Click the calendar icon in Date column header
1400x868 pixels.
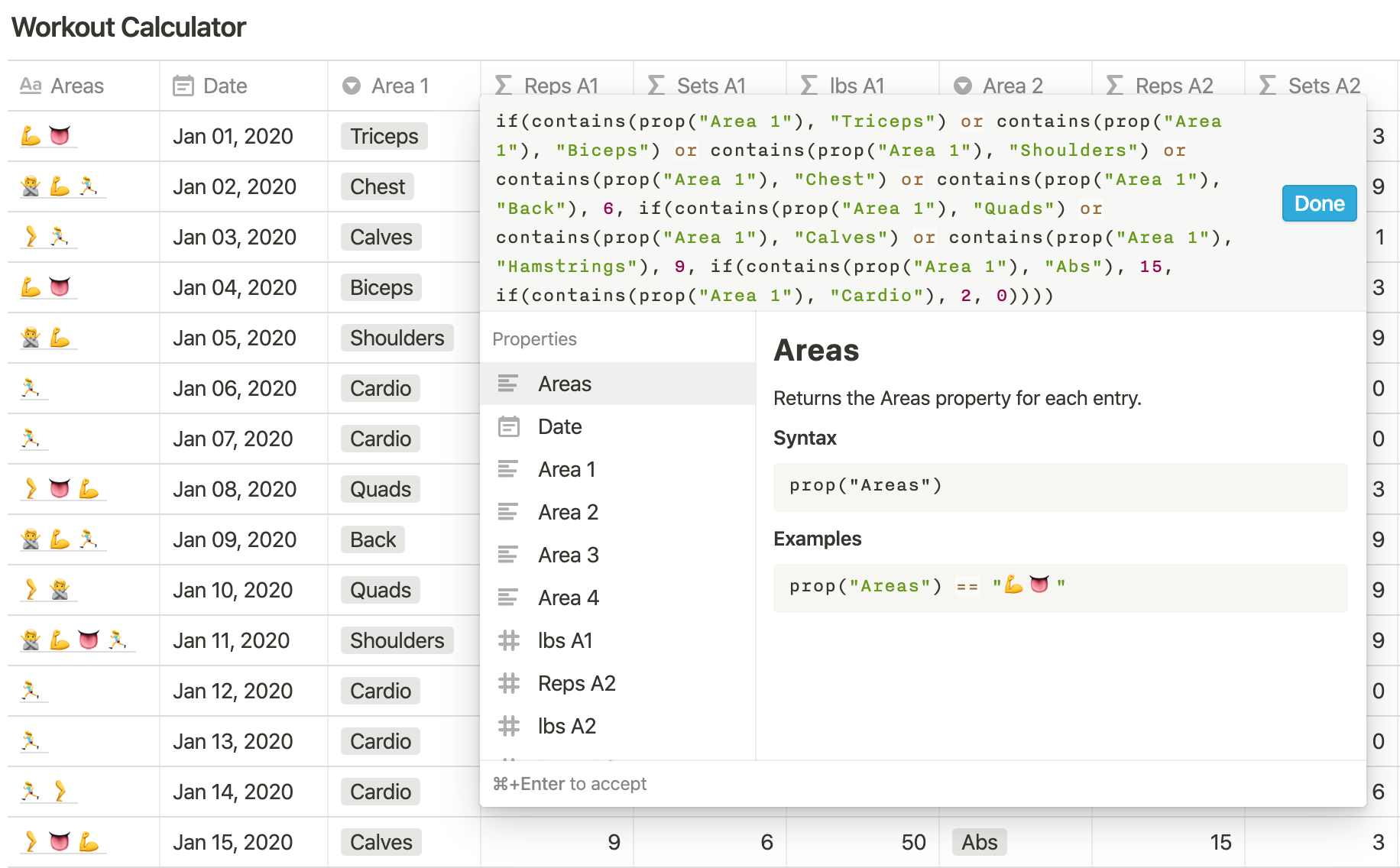[183, 86]
